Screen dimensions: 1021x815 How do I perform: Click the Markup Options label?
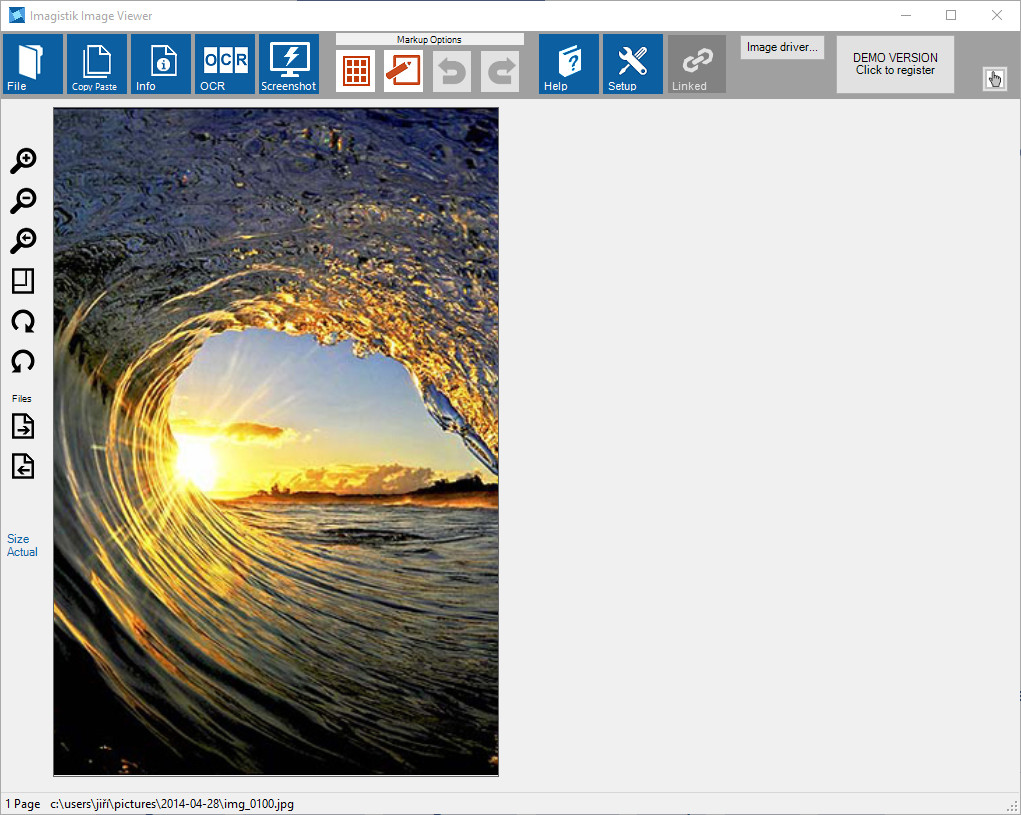pyautogui.click(x=429, y=40)
